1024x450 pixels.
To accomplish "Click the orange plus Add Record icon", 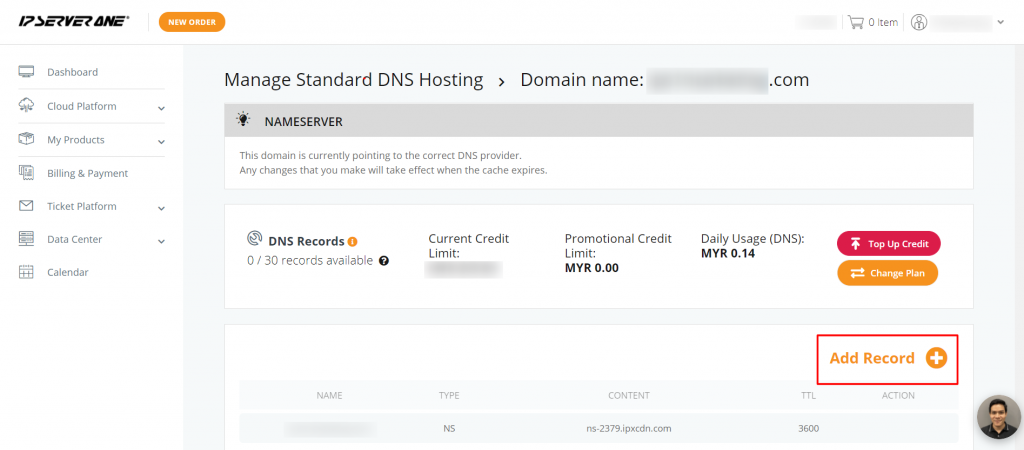I will (936, 358).
